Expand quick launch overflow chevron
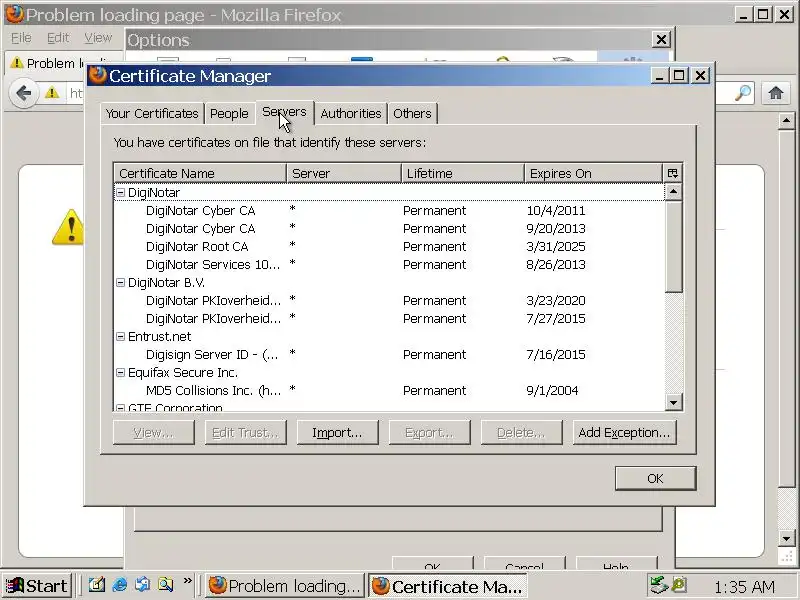The width and height of the screenshot is (800, 600). [x=188, y=581]
